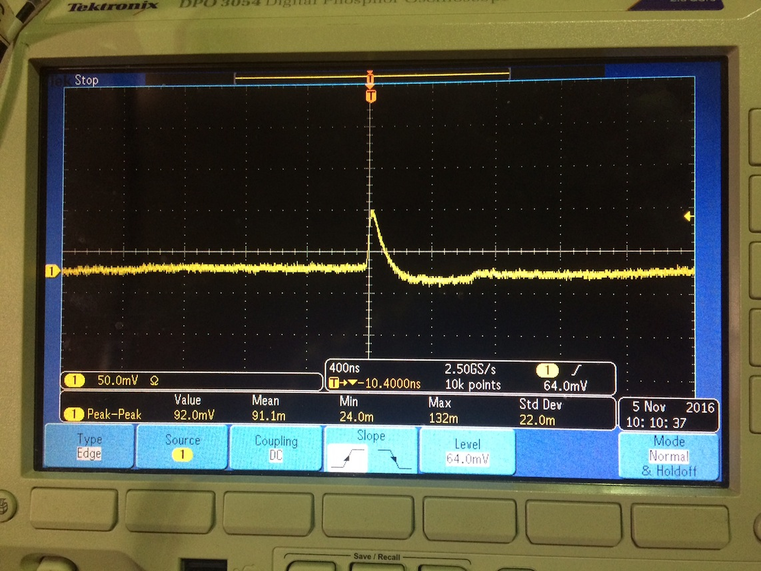Select the trigger Level 64.0mV field

(467, 451)
